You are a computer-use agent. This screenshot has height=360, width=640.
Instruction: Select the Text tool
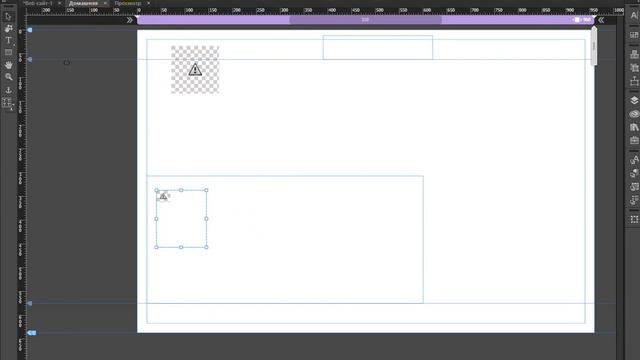coord(8,40)
